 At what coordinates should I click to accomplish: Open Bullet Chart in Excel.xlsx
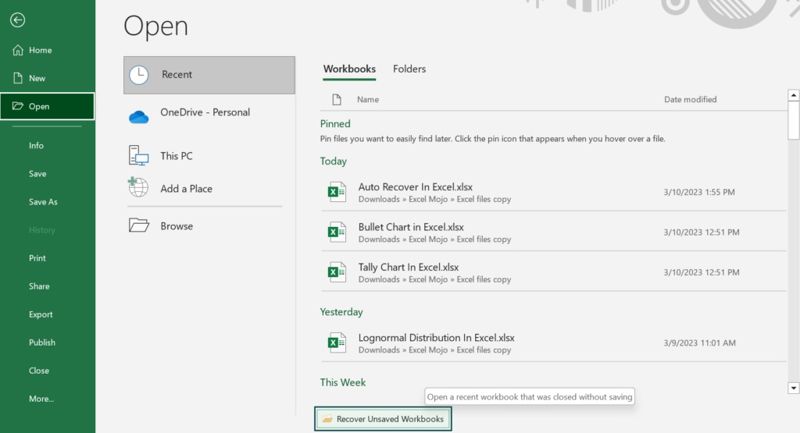411,227
